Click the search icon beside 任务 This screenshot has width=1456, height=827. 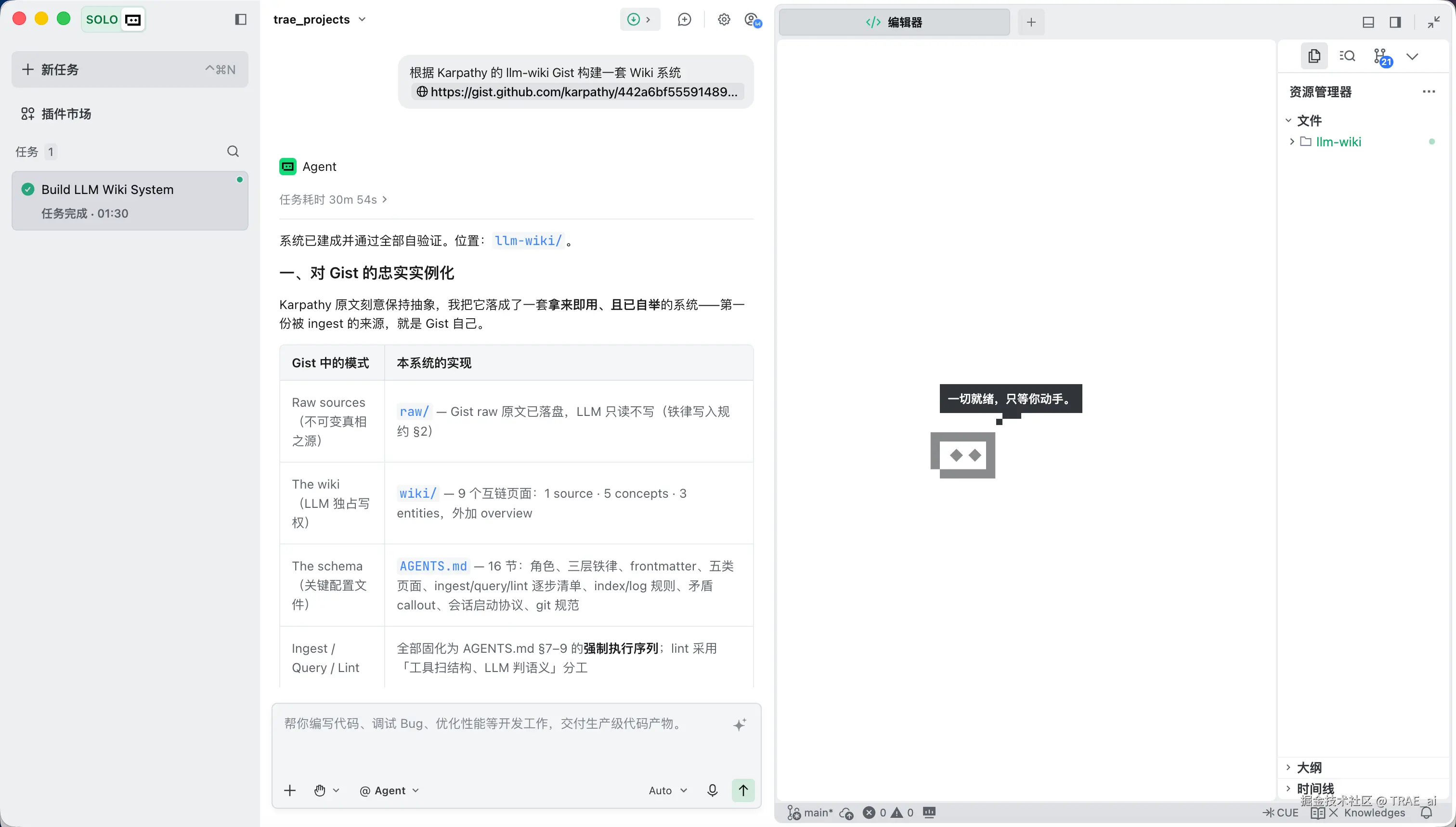pos(233,151)
